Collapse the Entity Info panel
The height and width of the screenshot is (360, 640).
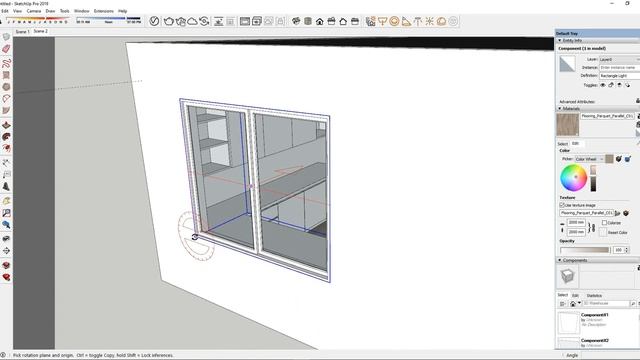pos(560,40)
